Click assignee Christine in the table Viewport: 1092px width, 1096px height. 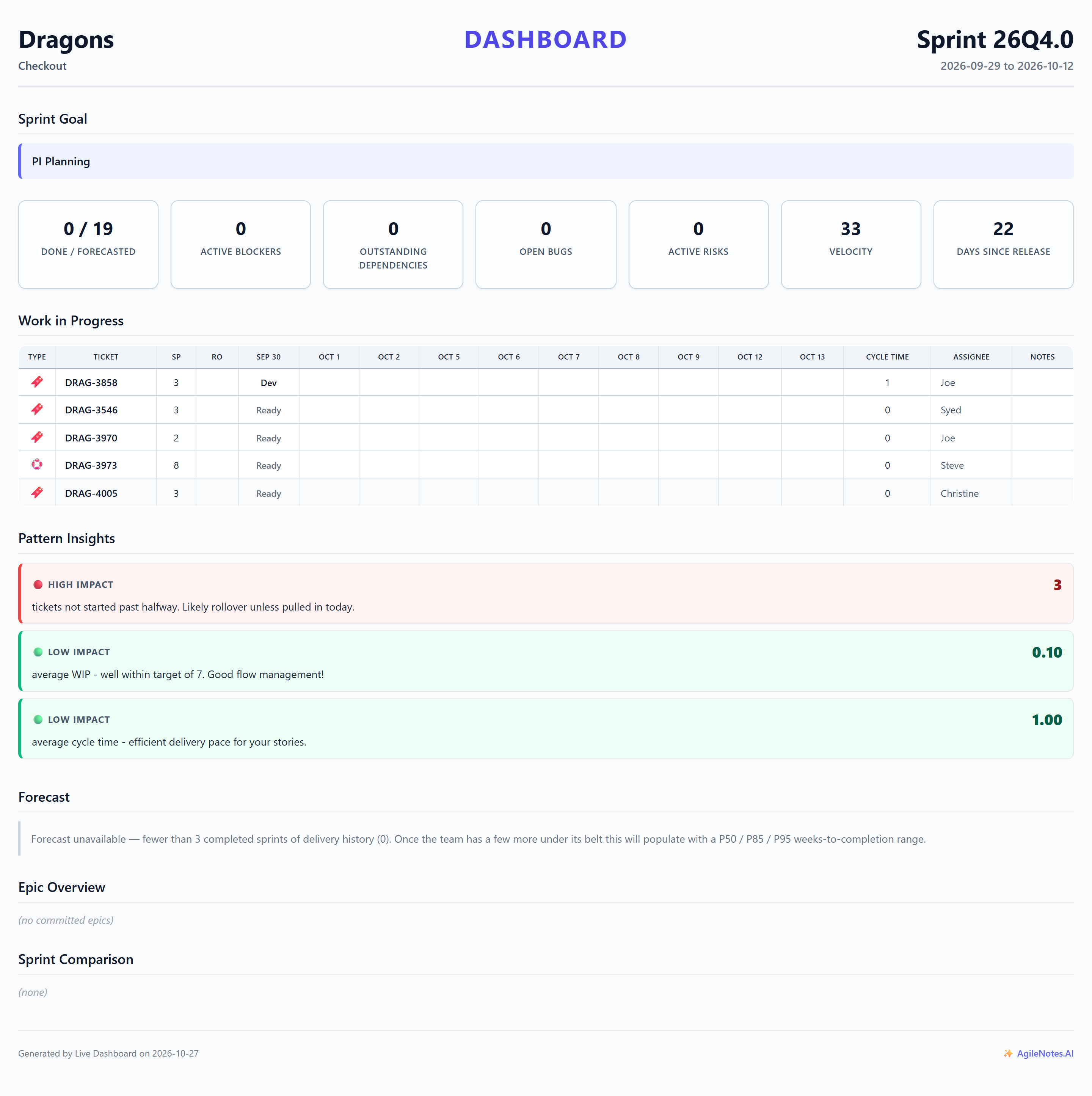(x=959, y=493)
